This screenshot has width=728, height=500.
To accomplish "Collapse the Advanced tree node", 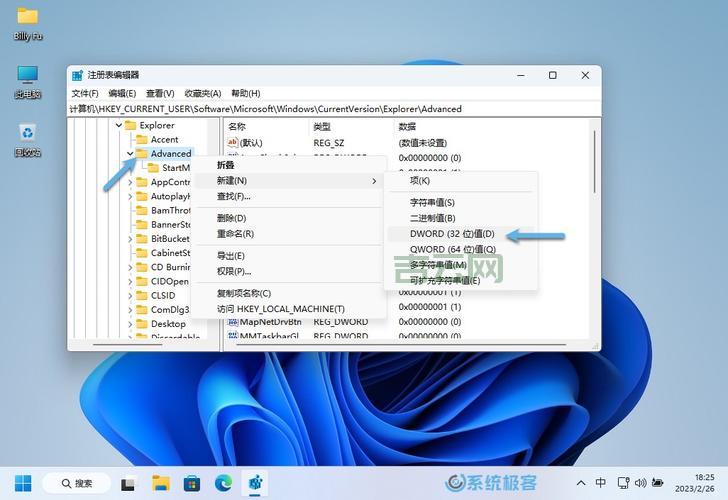I will click(130, 153).
